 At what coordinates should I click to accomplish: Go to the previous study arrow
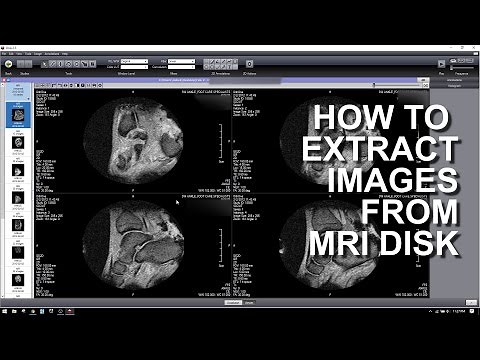[x=21, y=64]
